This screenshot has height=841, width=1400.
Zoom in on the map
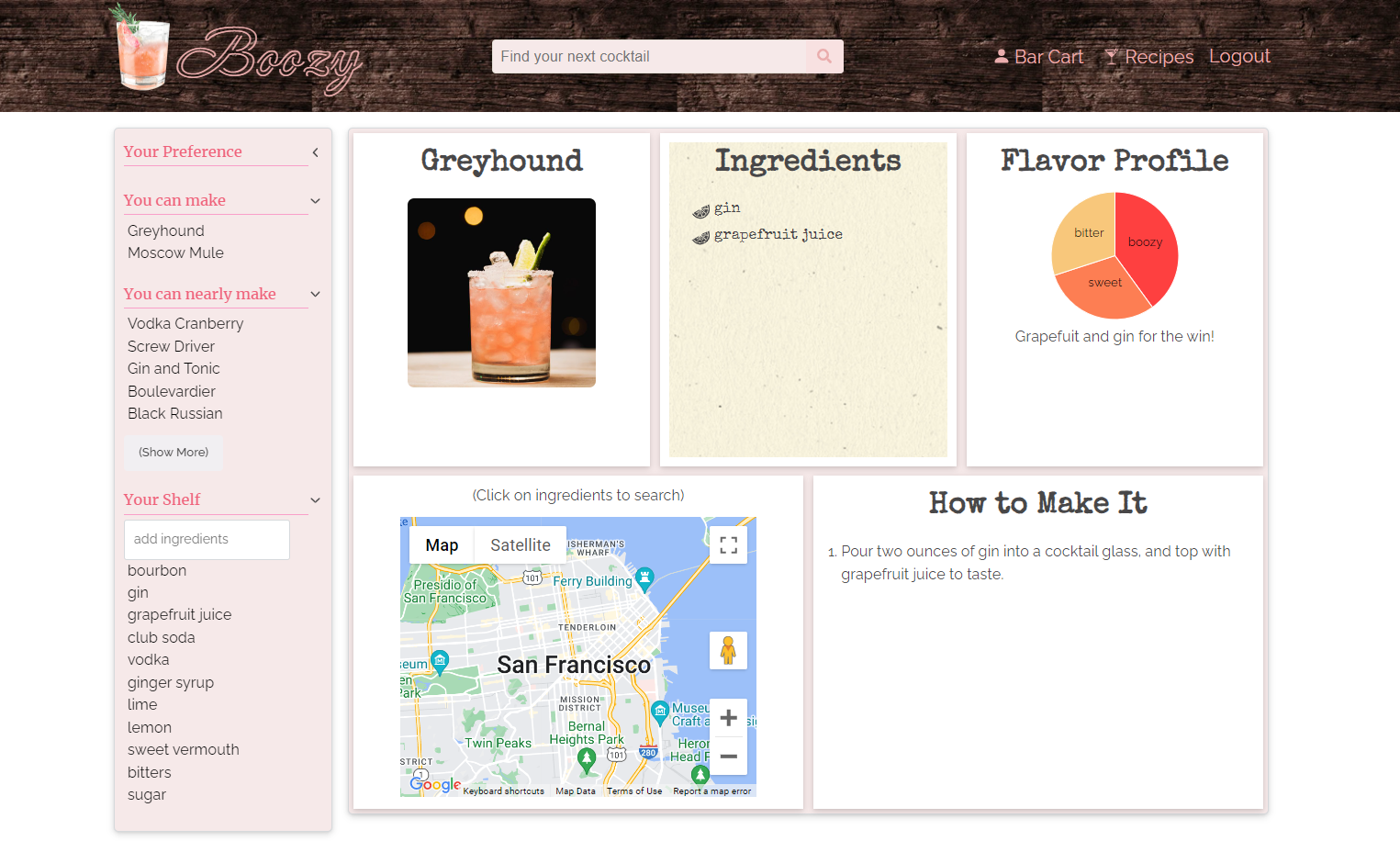tap(729, 718)
